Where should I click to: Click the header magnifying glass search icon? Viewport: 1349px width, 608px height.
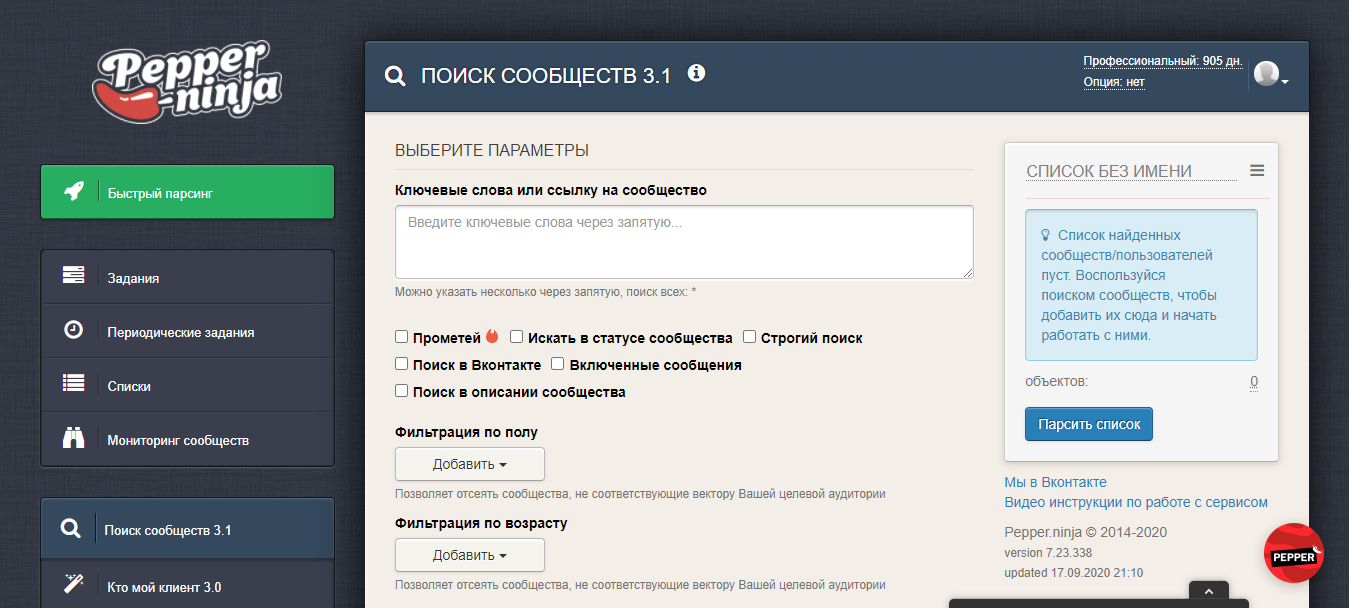pos(395,76)
